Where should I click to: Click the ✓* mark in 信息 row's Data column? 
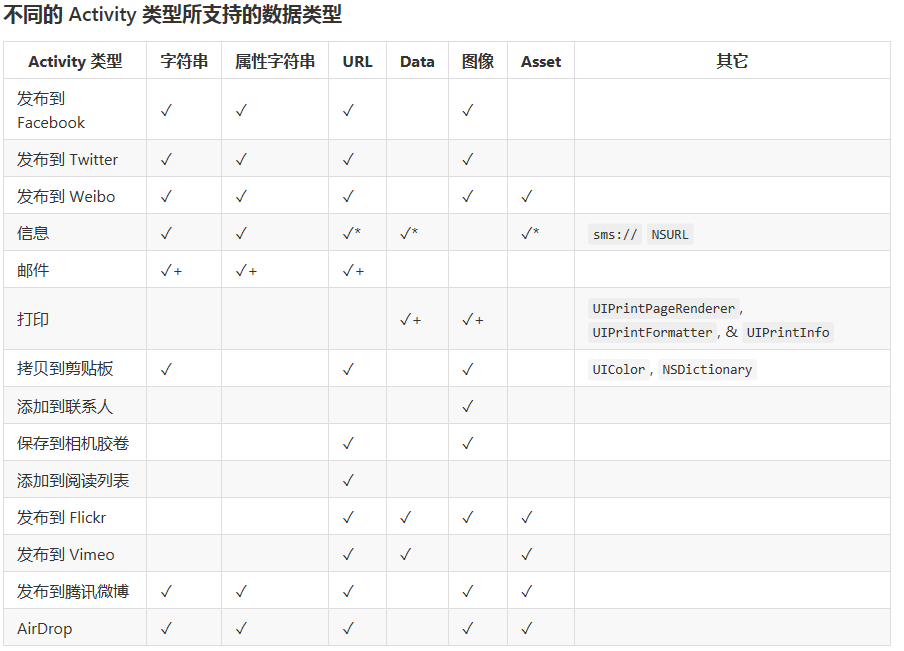(x=409, y=233)
